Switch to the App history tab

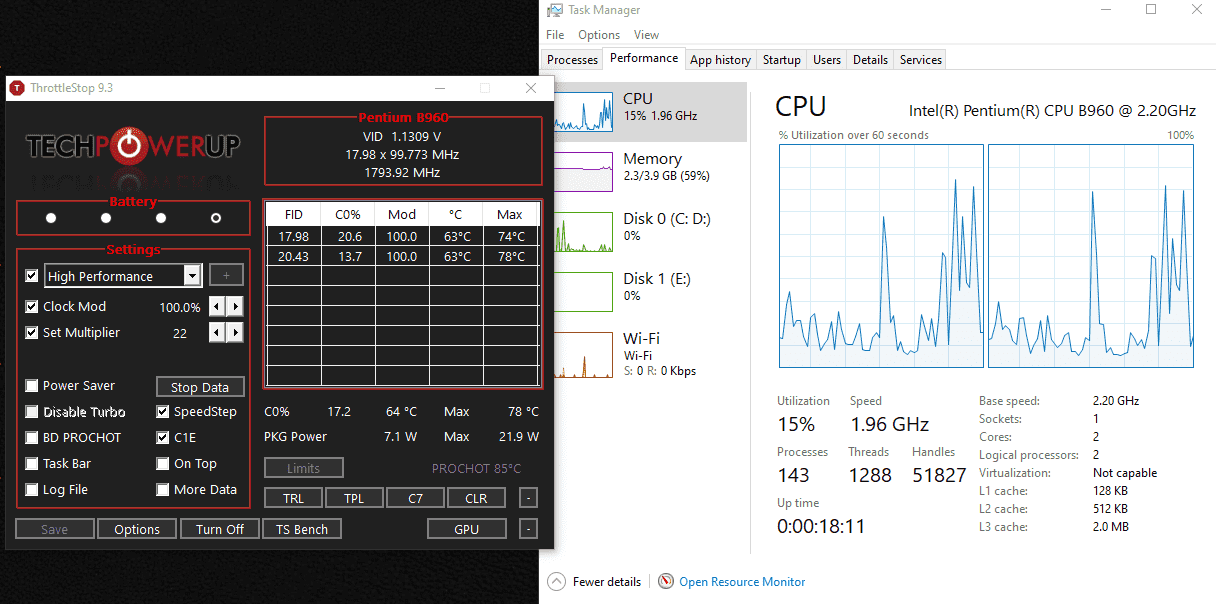[x=721, y=60]
